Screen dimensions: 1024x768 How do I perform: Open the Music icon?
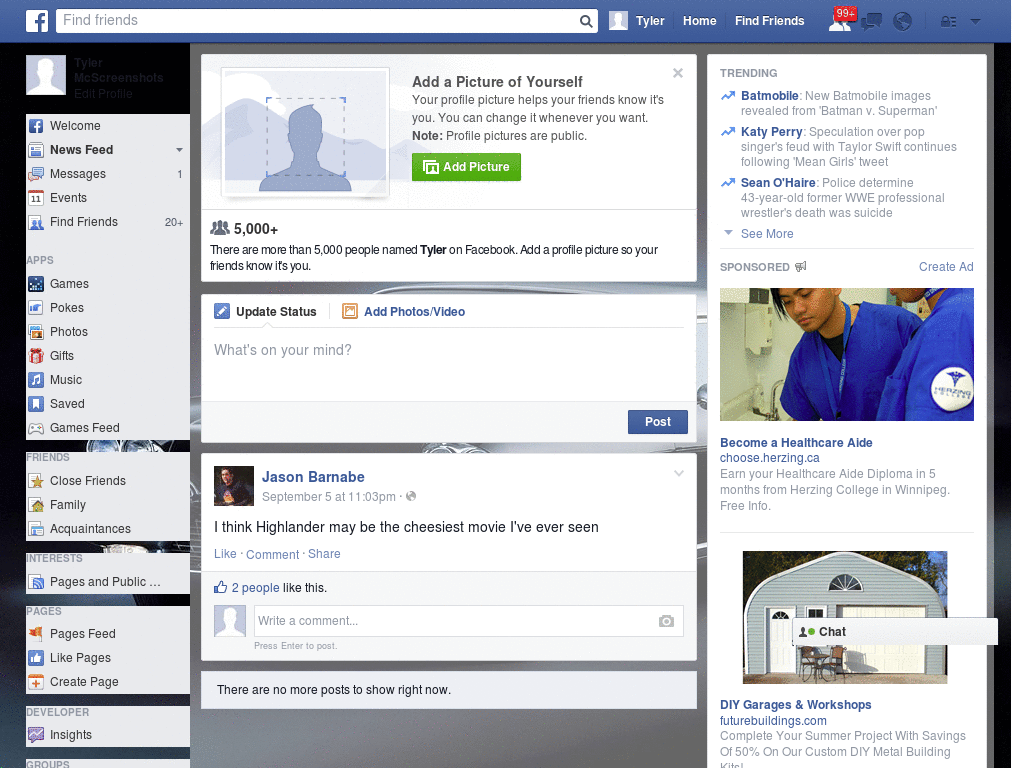pyautogui.click(x=36, y=380)
